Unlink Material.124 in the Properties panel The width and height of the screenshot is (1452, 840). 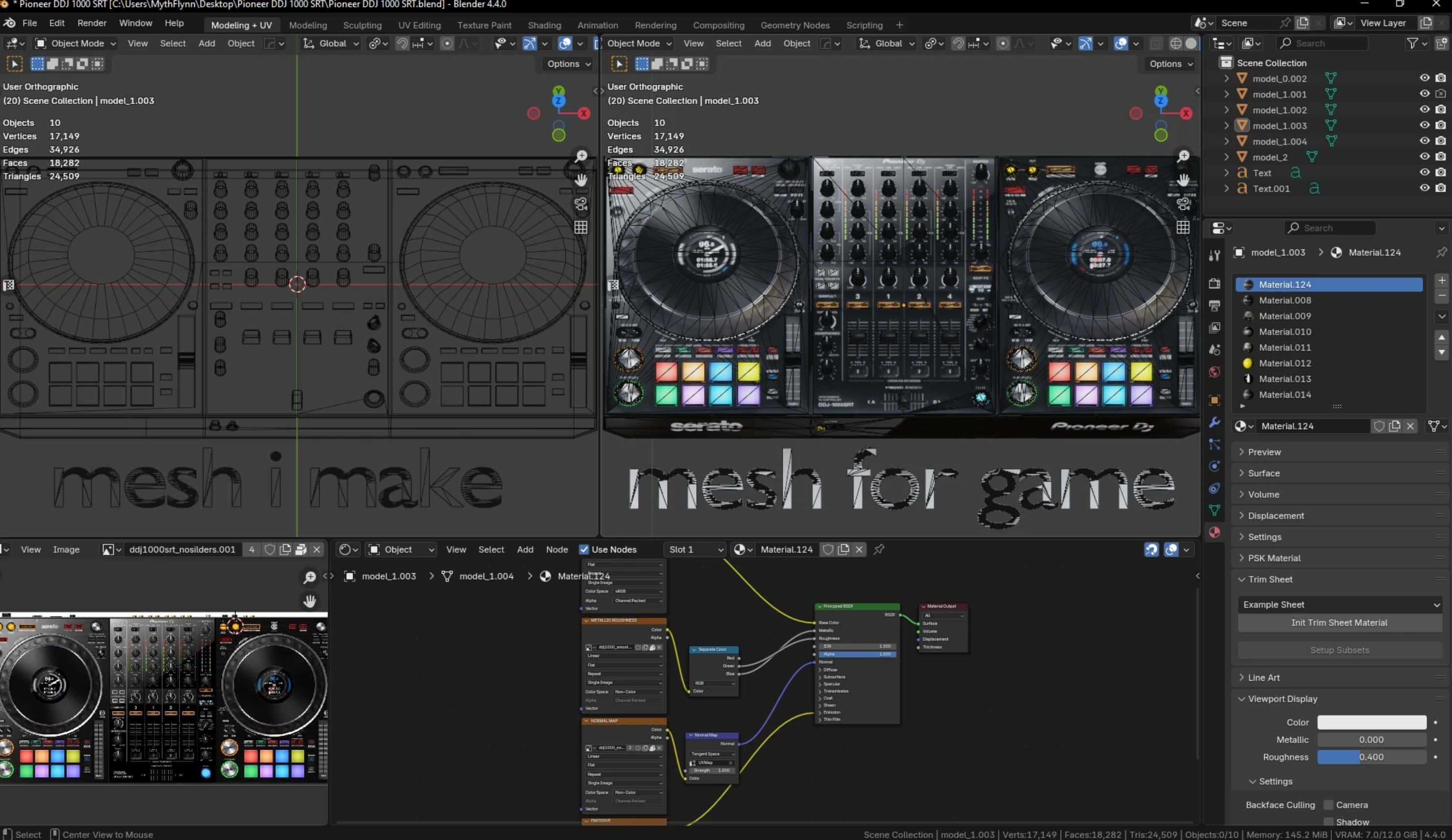(x=1410, y=426)
